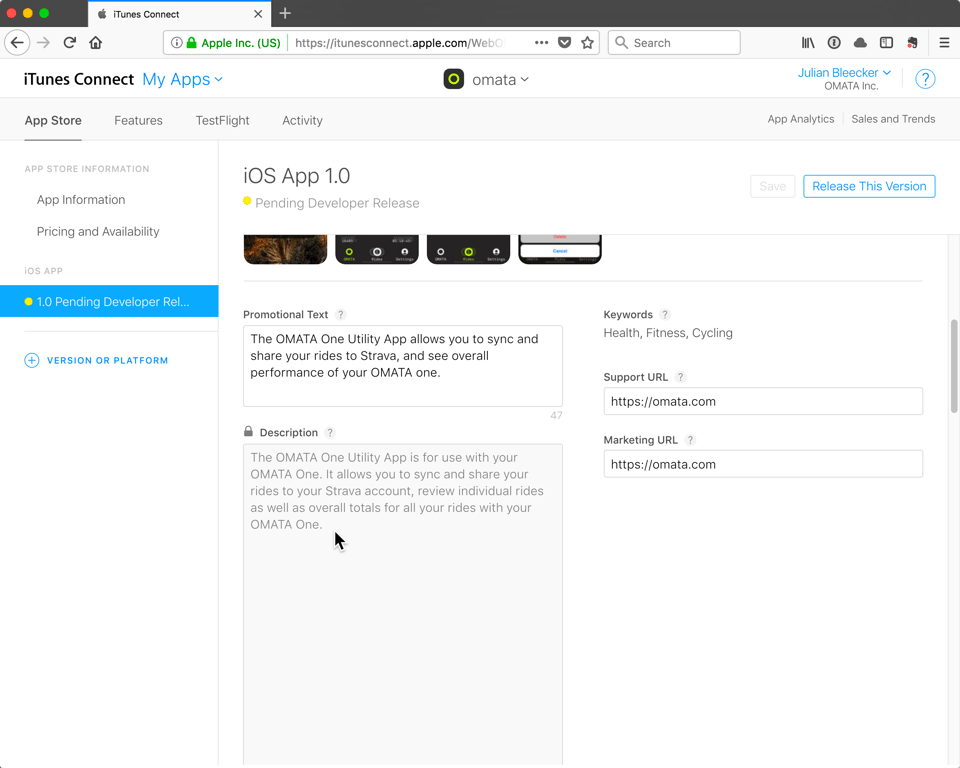Switch to the Features tab

[138, 120]
